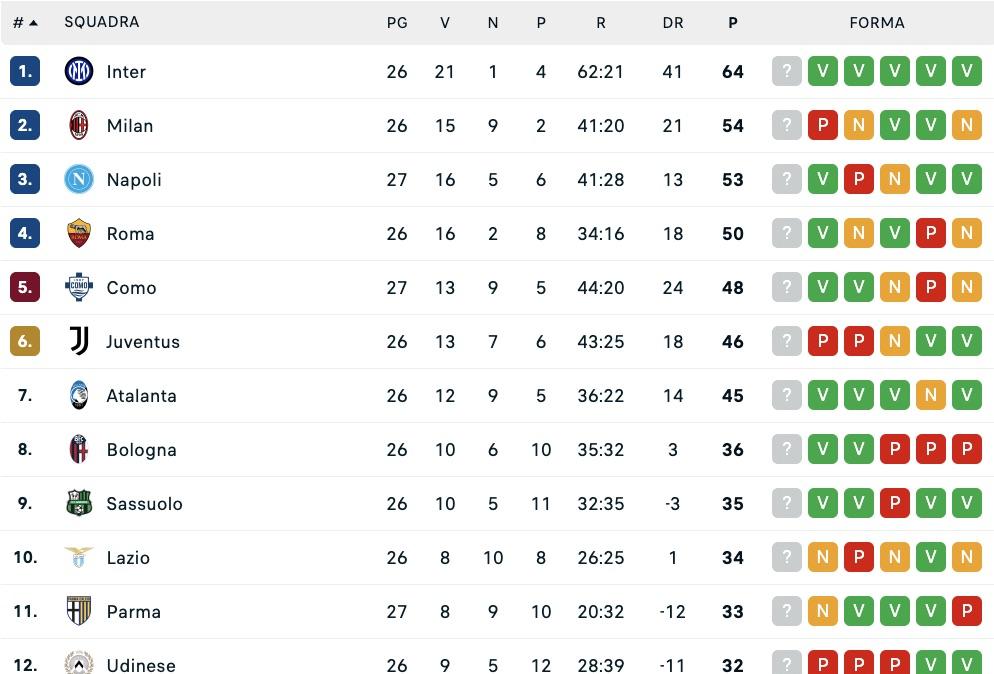Open the Parma team page link
Image resolution: width=994 pixels, height=674 pixels.
132,611
